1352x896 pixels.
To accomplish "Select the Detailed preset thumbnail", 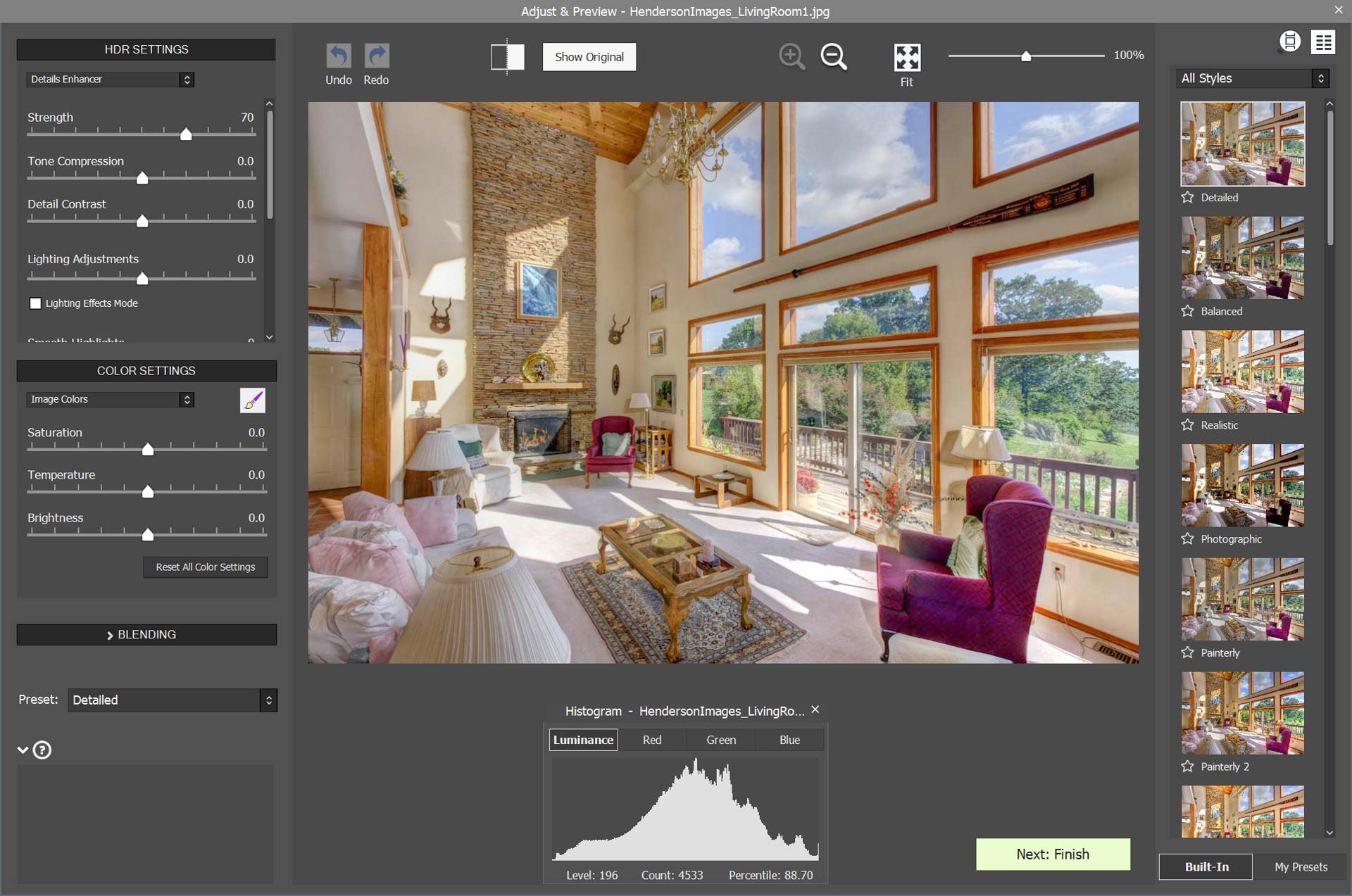I will tap(1243, 144).
